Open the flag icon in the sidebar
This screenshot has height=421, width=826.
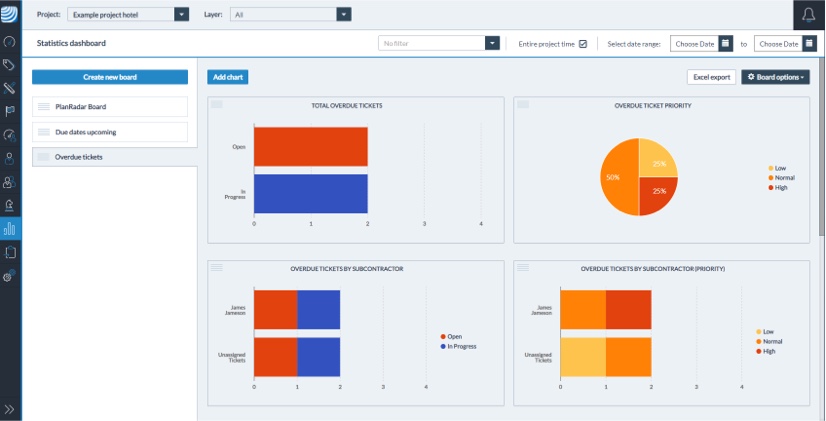click(10, 111)
